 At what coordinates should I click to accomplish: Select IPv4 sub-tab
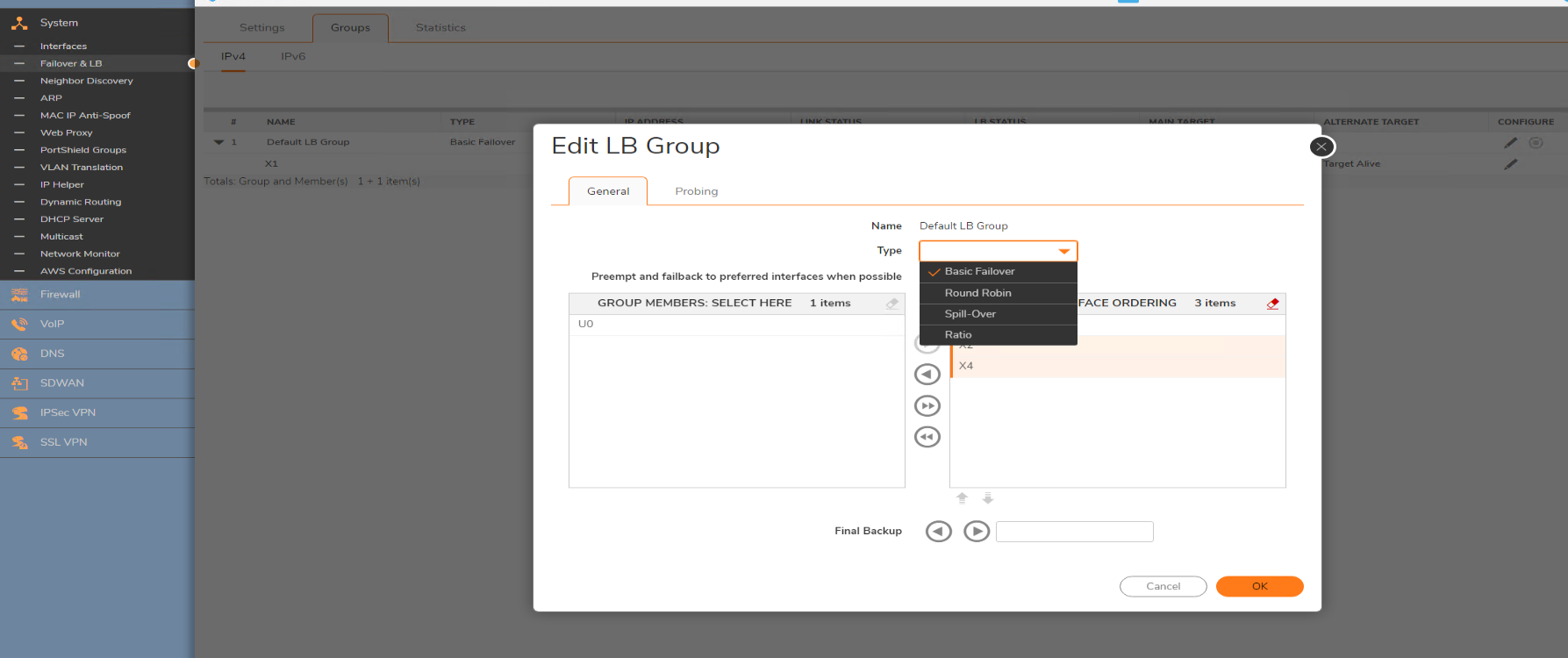tap(233, 57)
